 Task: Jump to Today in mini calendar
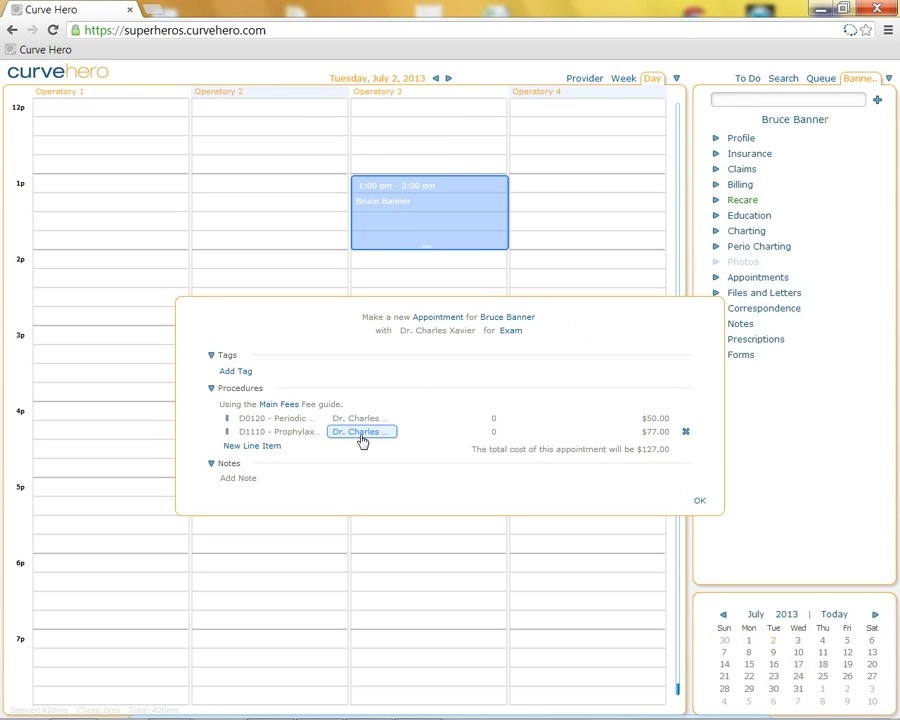834,614
